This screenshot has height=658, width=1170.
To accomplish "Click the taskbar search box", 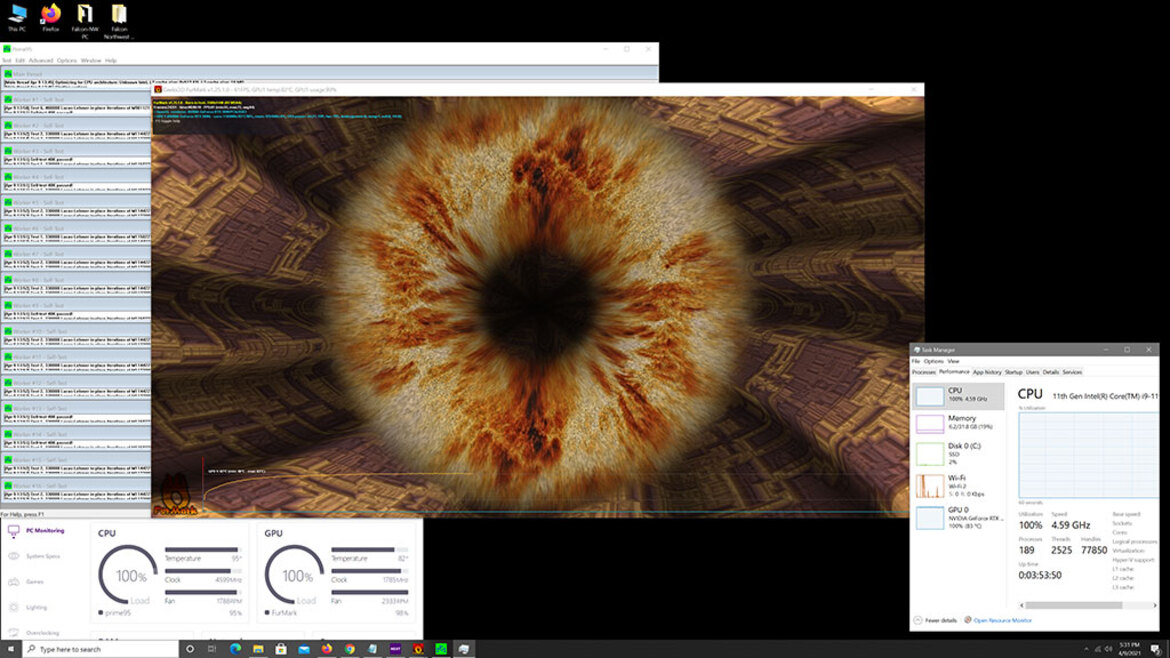I will coord(101,649).
